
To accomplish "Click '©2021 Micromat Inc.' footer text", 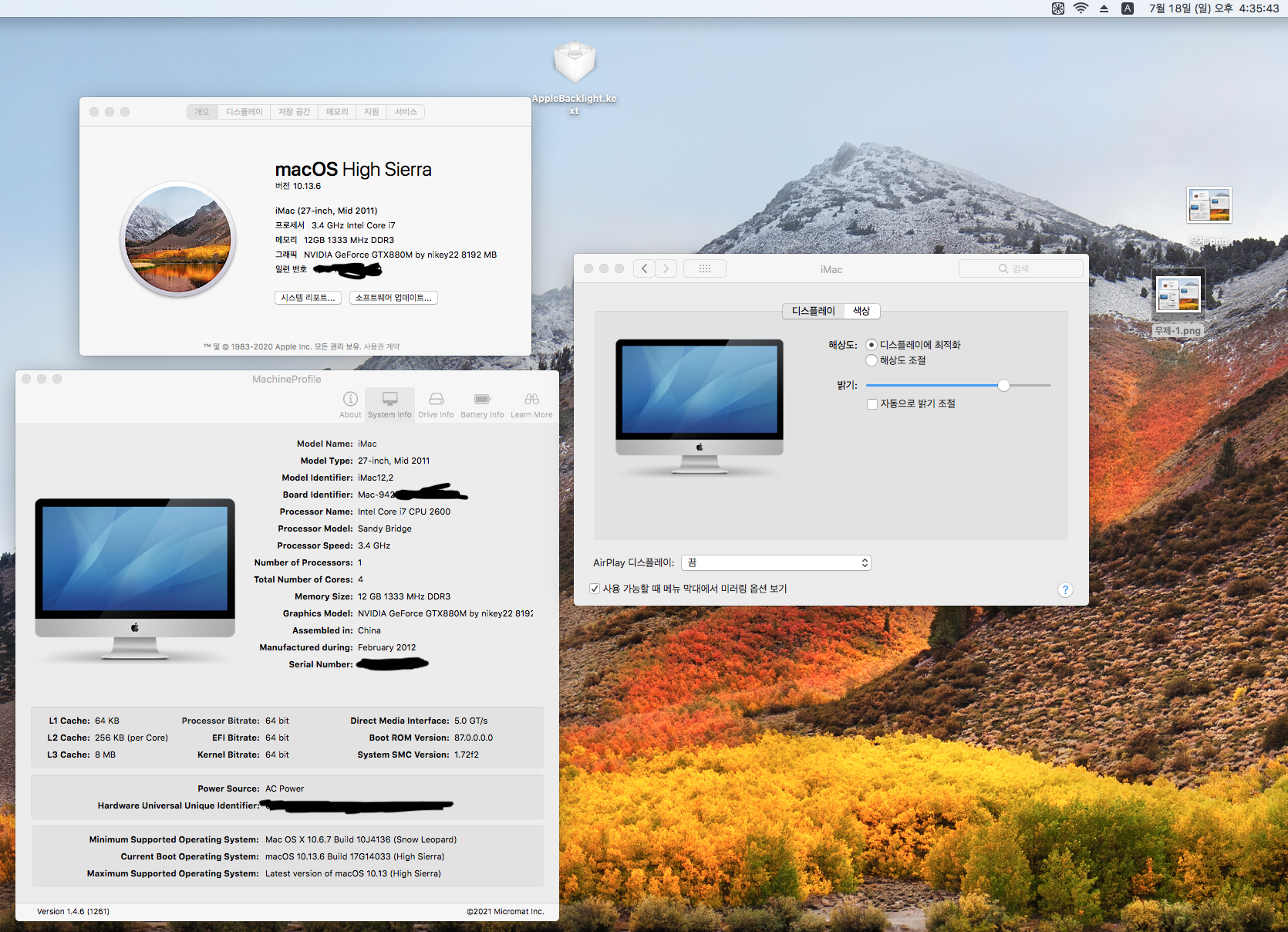I will [505, 911].
